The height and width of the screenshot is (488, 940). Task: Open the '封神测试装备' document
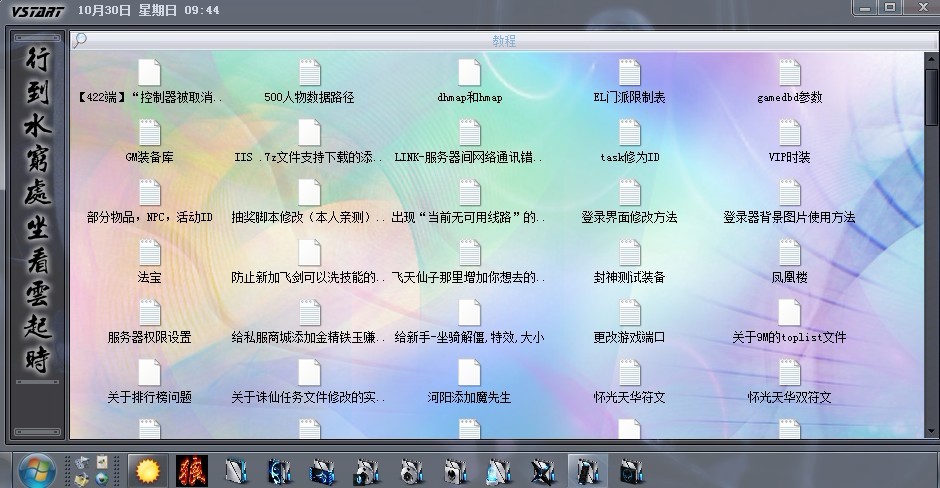[629, 253]
